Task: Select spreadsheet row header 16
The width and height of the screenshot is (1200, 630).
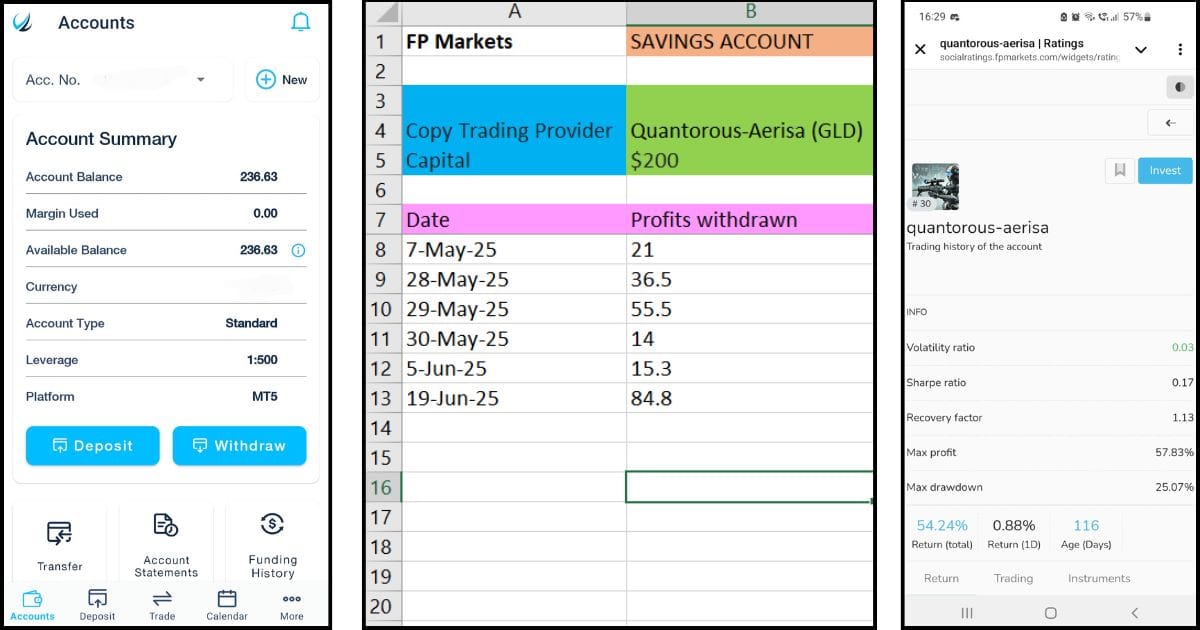Action: 381,487
